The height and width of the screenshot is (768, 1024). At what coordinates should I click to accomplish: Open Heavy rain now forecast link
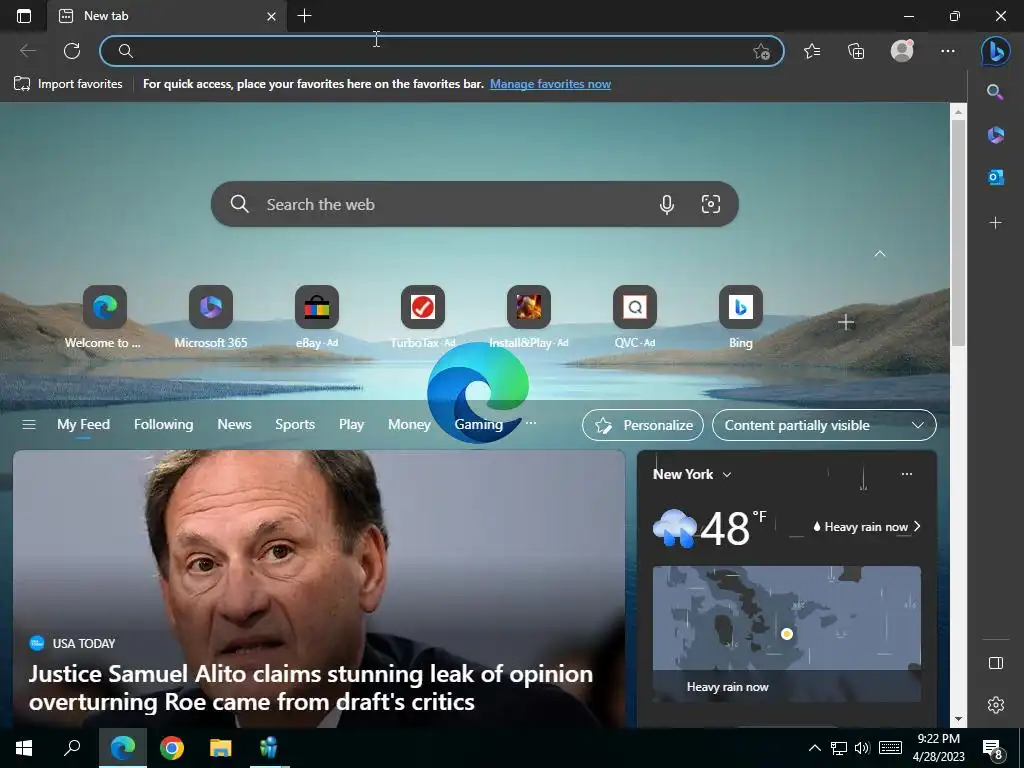pyautogui.click(x=867, y=526)
